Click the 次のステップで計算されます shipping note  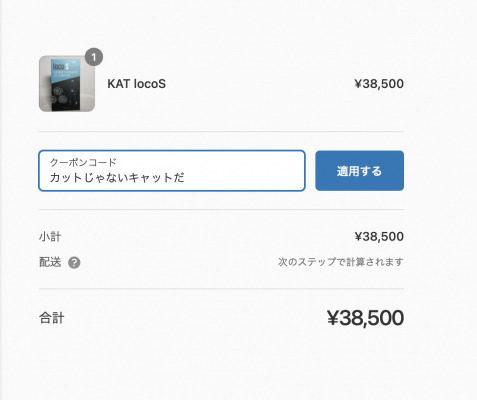[x=341, y=262]
